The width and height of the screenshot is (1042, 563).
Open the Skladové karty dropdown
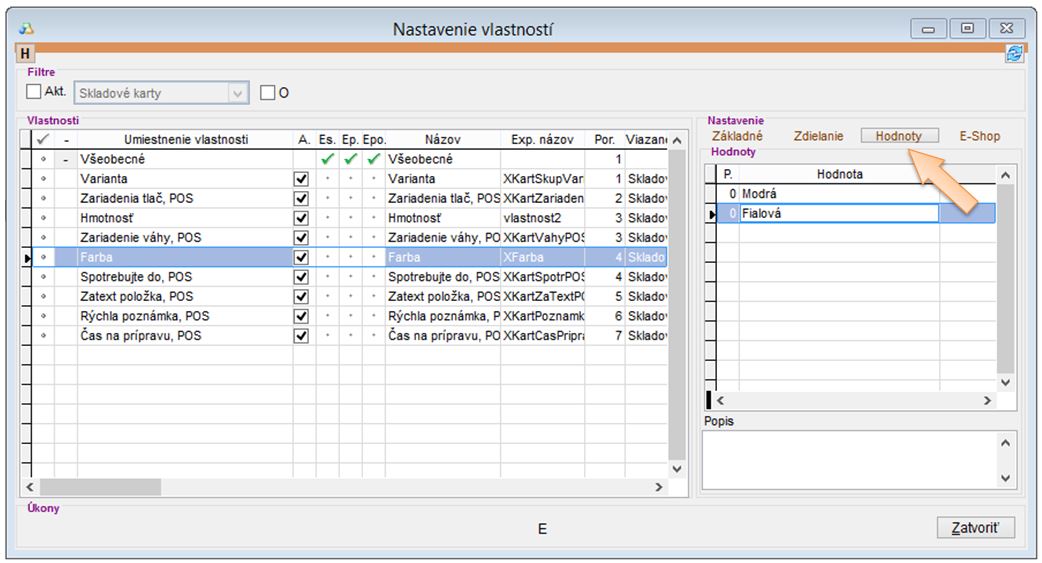238,93
